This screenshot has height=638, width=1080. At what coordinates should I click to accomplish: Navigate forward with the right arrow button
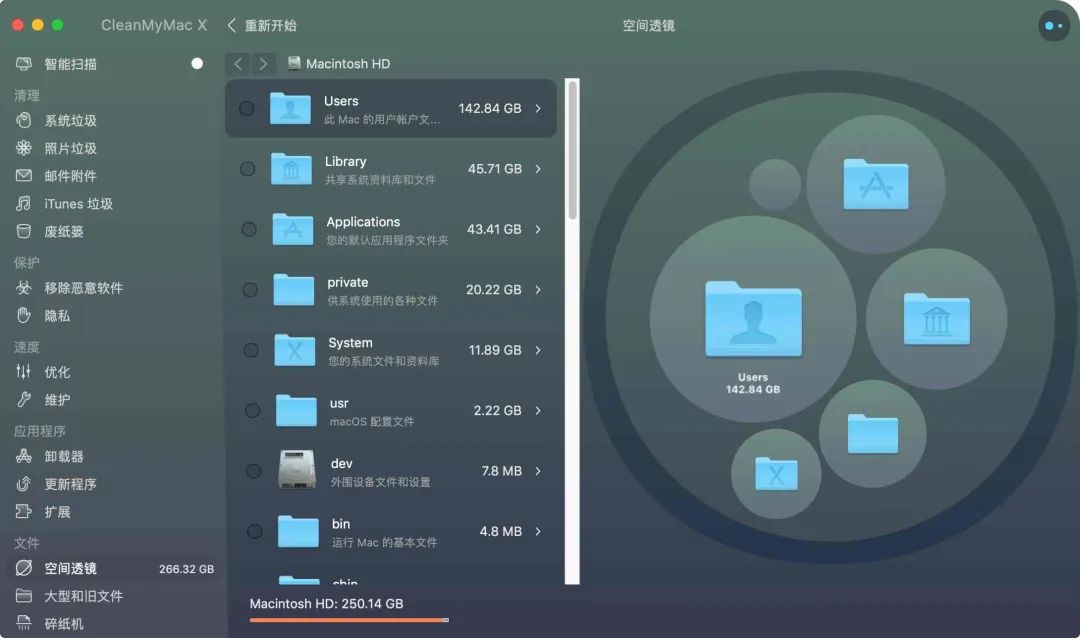[x=263, y=63]
